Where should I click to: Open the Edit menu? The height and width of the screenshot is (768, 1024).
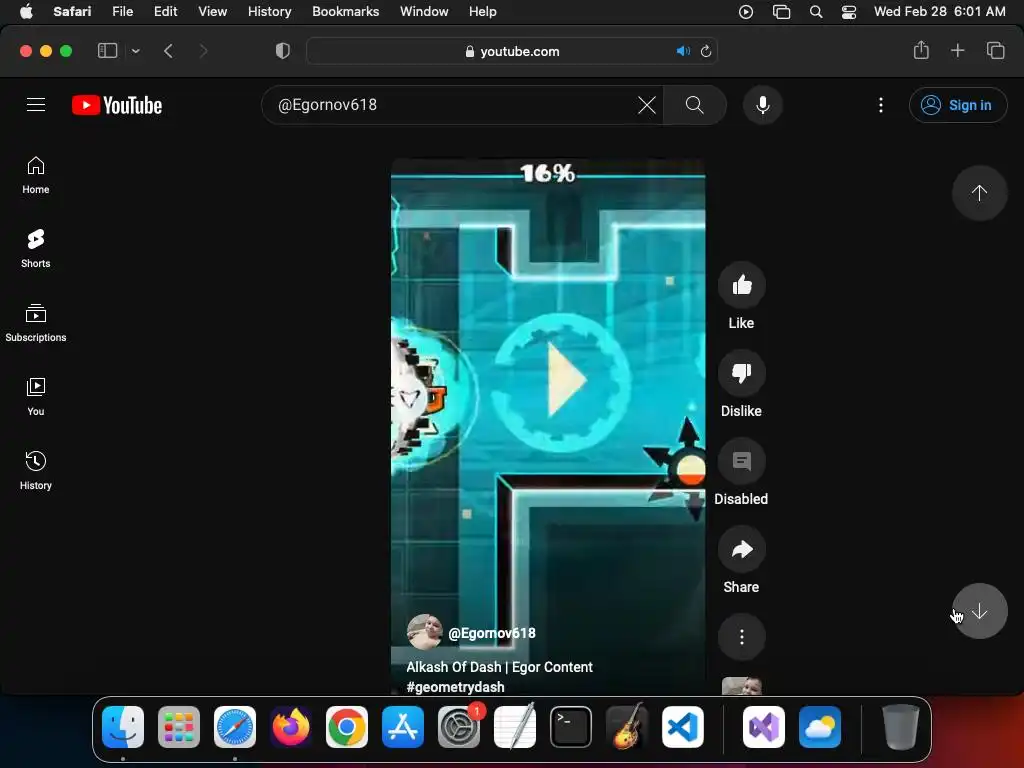(165, 11)
